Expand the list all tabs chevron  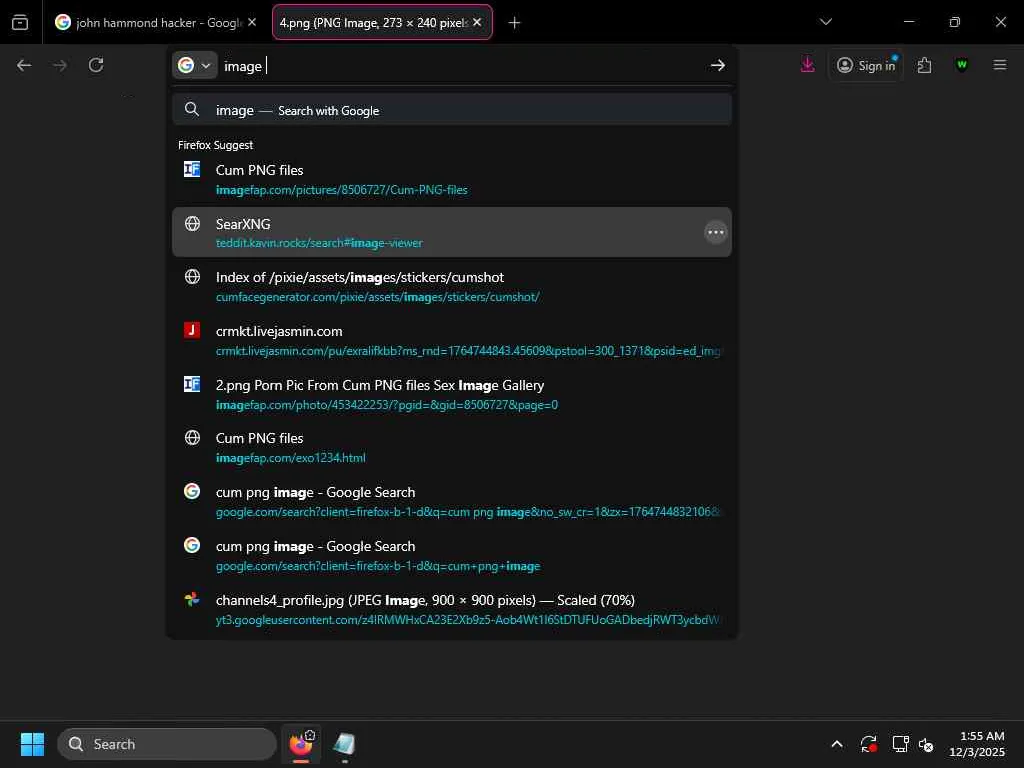coord(825,22)
